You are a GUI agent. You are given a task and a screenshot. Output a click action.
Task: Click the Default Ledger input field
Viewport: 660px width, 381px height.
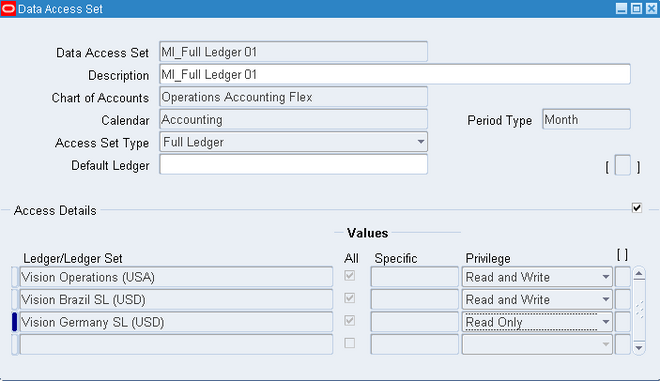pyautogui.click(x=293, y=165)
